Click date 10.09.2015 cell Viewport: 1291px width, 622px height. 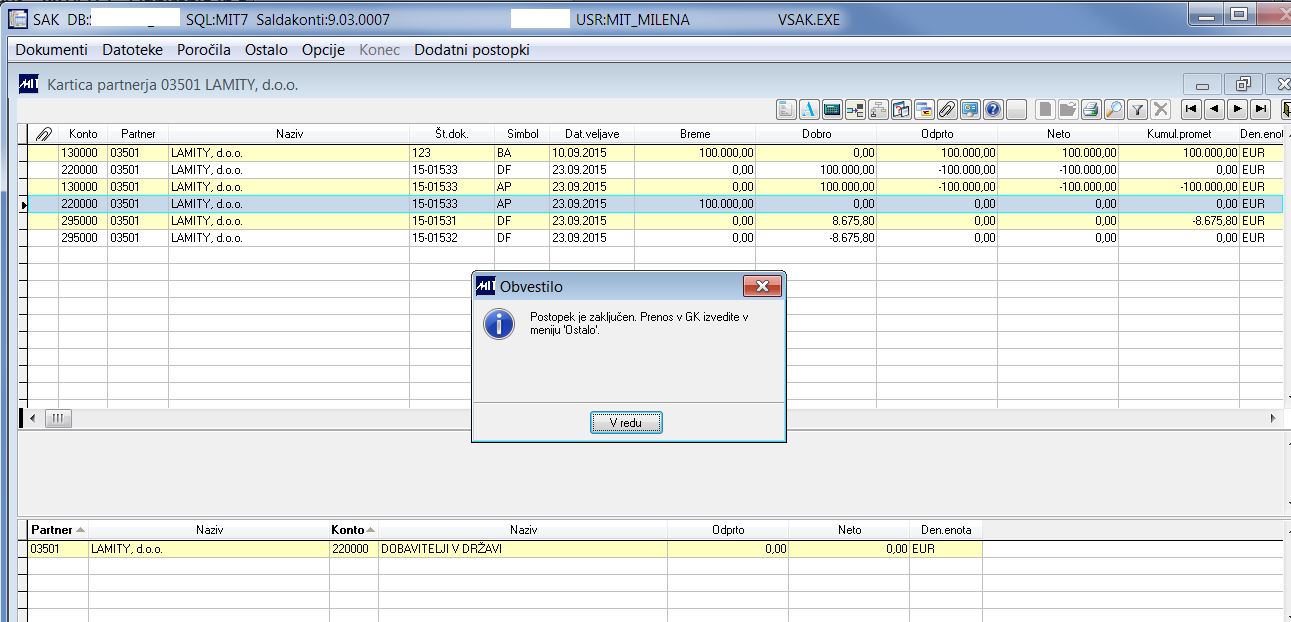pyautogui.click(x=592, y=153)
